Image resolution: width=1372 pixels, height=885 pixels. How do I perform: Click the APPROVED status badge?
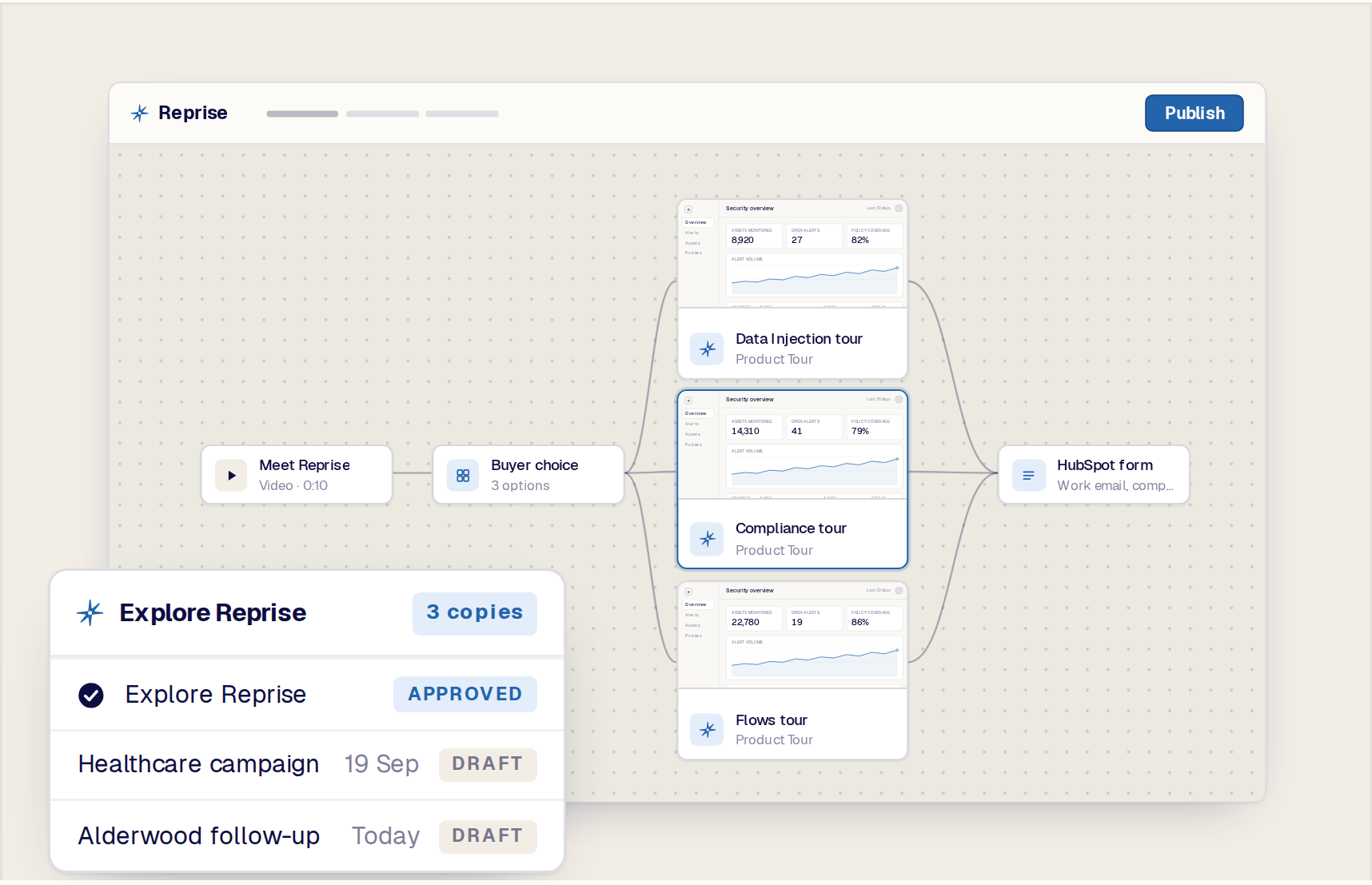[x=465, y=694]
